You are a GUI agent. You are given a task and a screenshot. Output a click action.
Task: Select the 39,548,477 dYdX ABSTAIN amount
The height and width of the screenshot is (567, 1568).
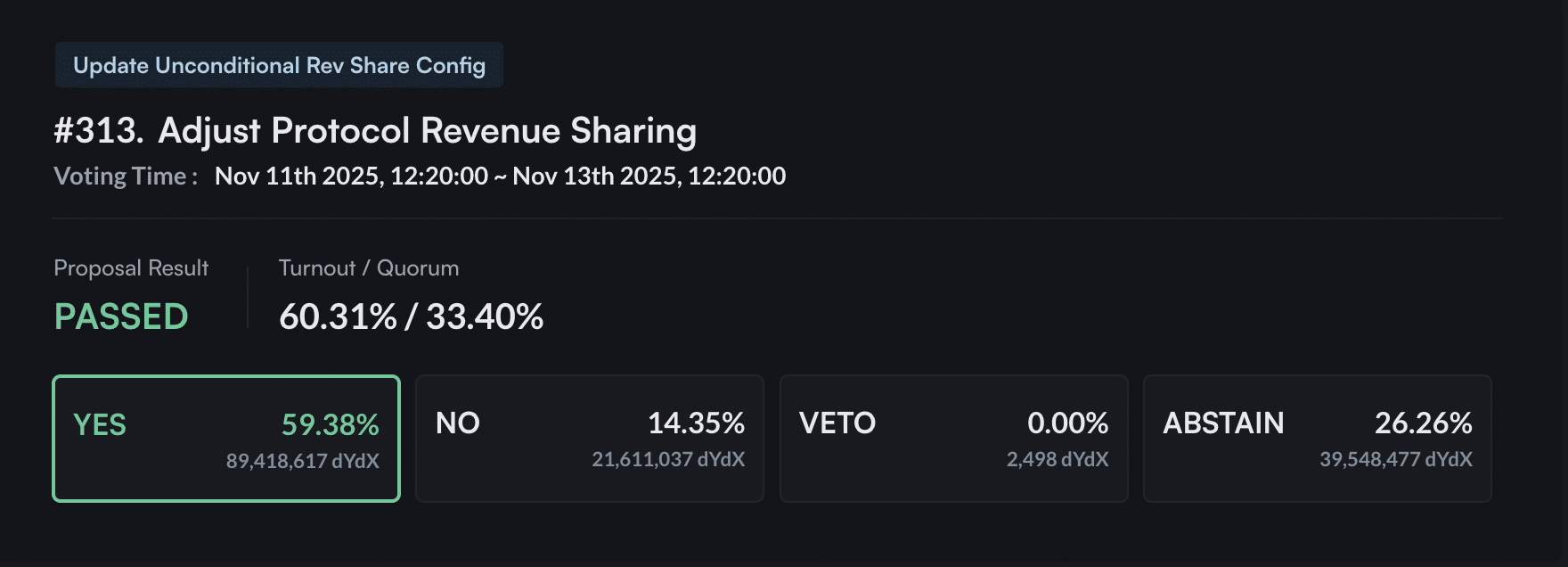(x=1395, y=460)
